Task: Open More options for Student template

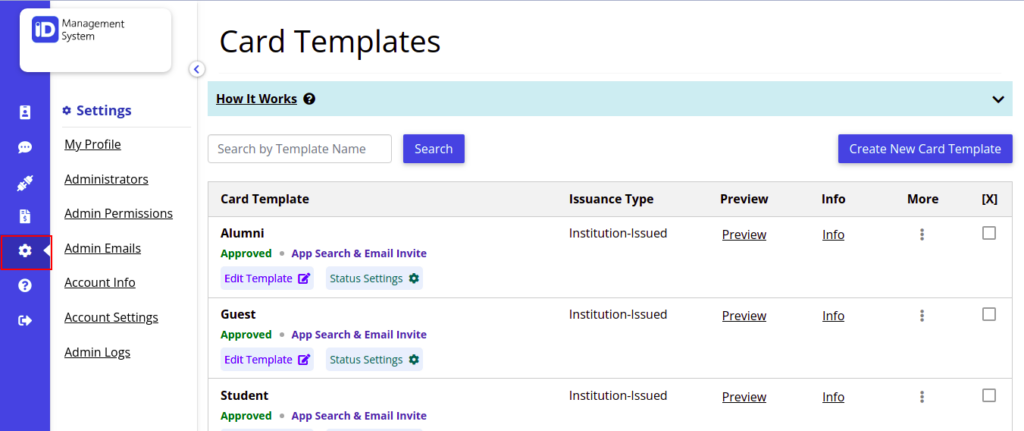Action: click(921, 396)
